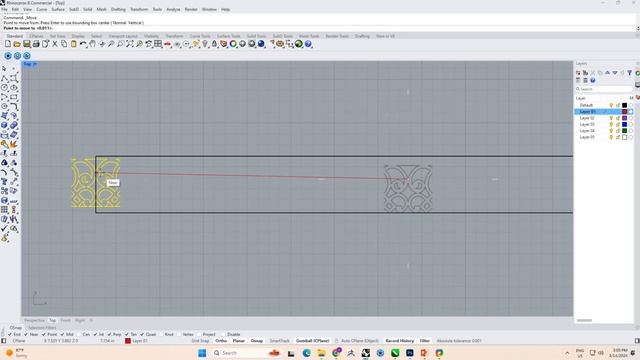Click Layer 03 blue color swatch
Viewport: 640px width, 360px height.
624,124
